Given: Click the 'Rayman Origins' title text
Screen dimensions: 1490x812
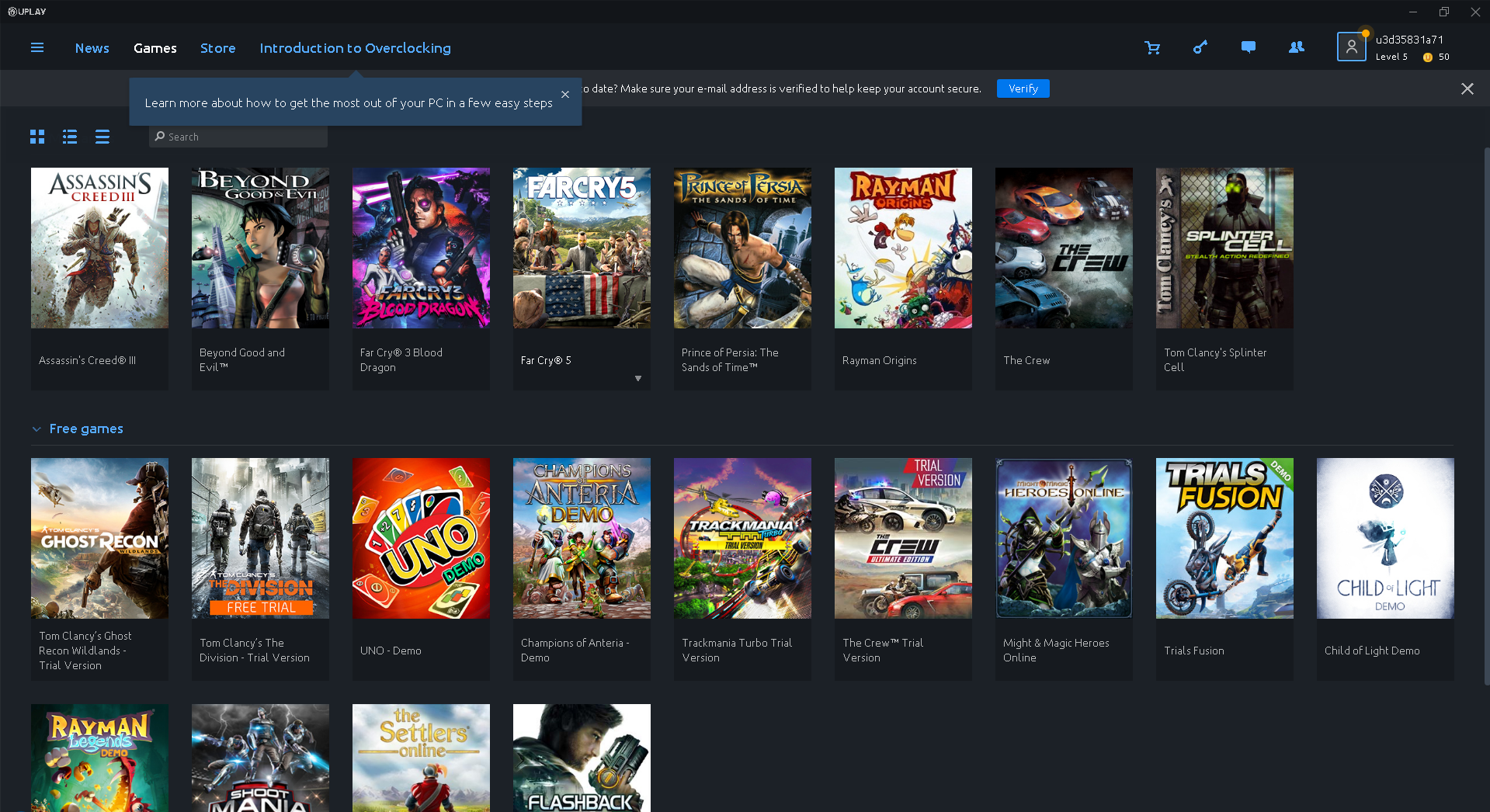Looking at the screenshot, I should (879, 360).
